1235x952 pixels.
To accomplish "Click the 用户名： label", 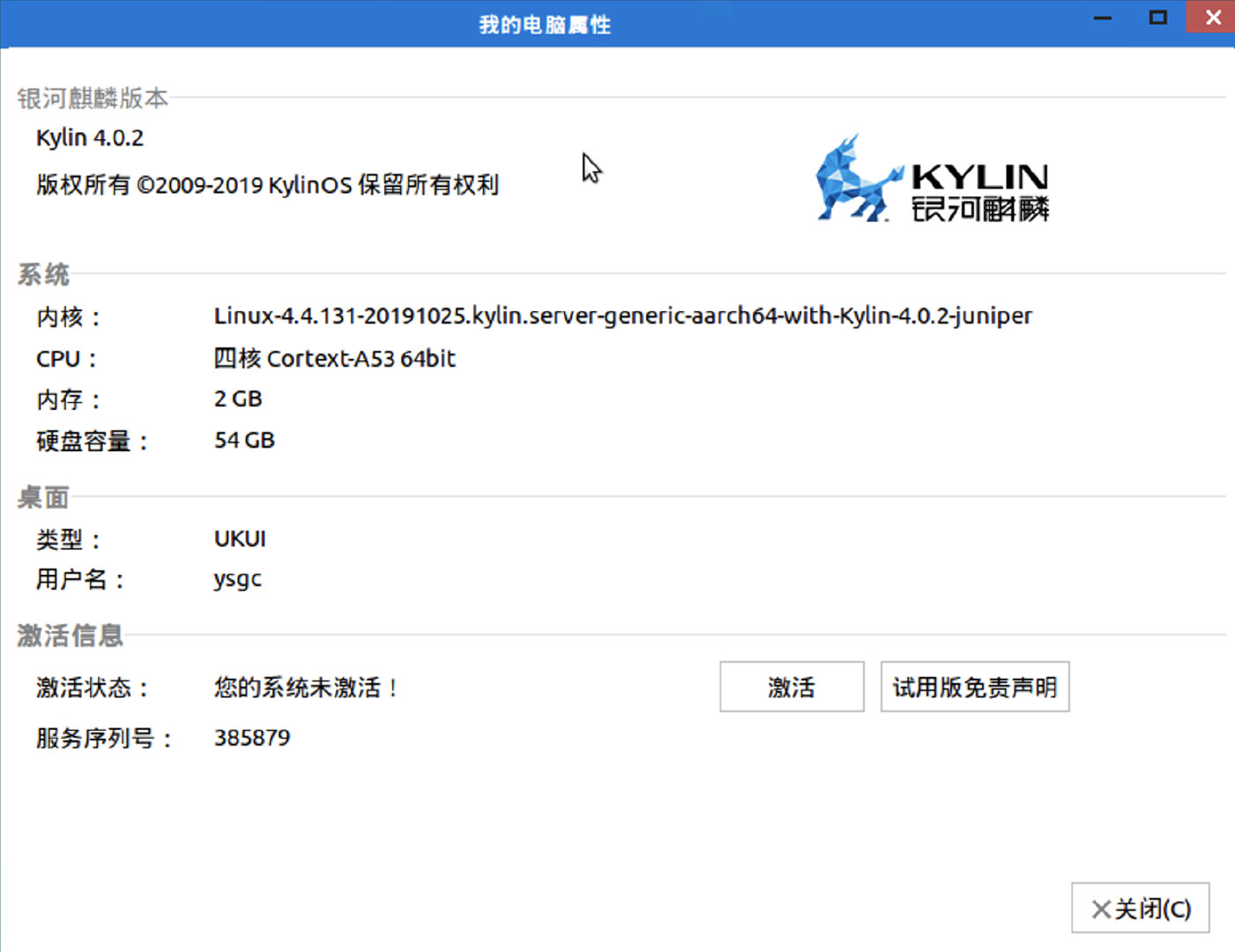I will 80,580.
